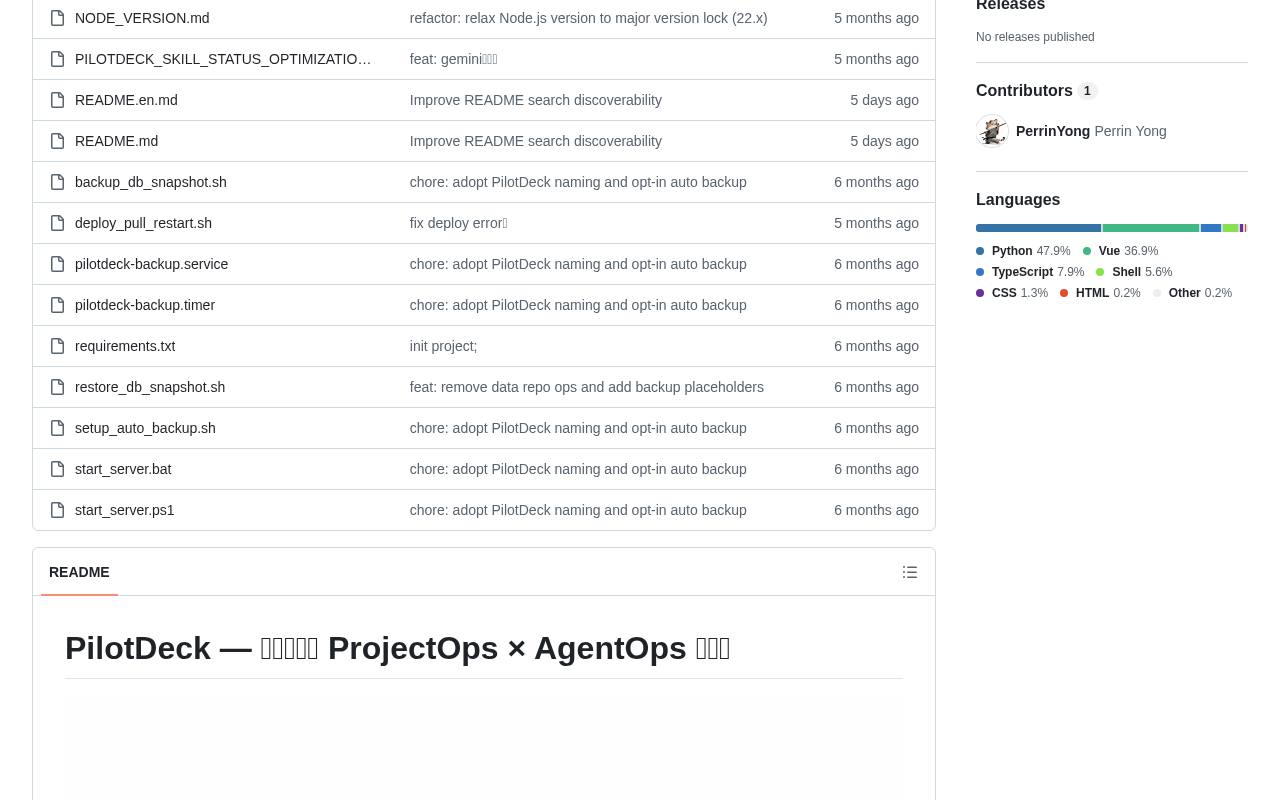The height and width of the screenshot is (800, 1280).
Task: Click the file icon beside start_server.ps1
Action: (57, 510)
